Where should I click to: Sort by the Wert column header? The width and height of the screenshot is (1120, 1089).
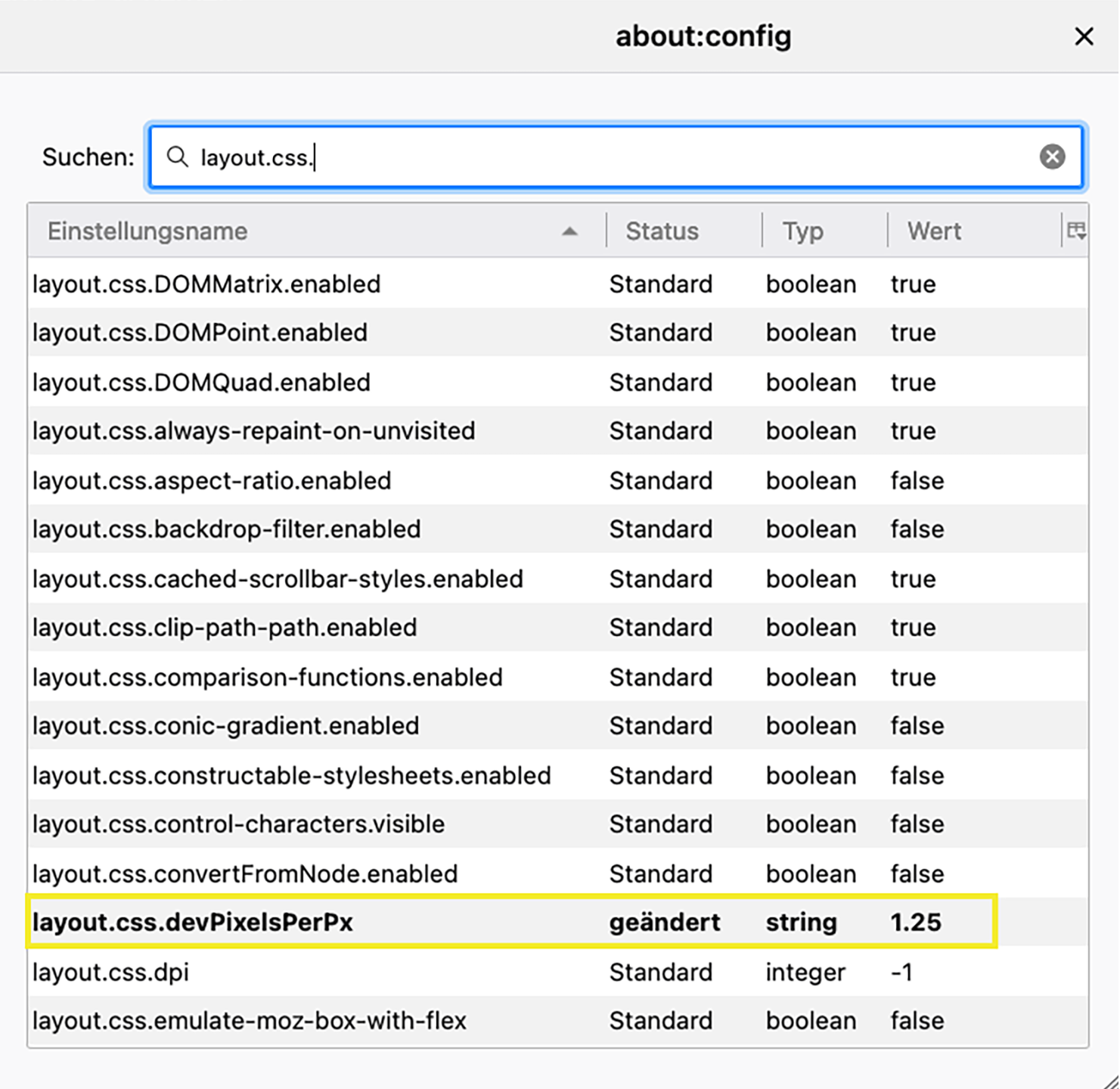934,231
